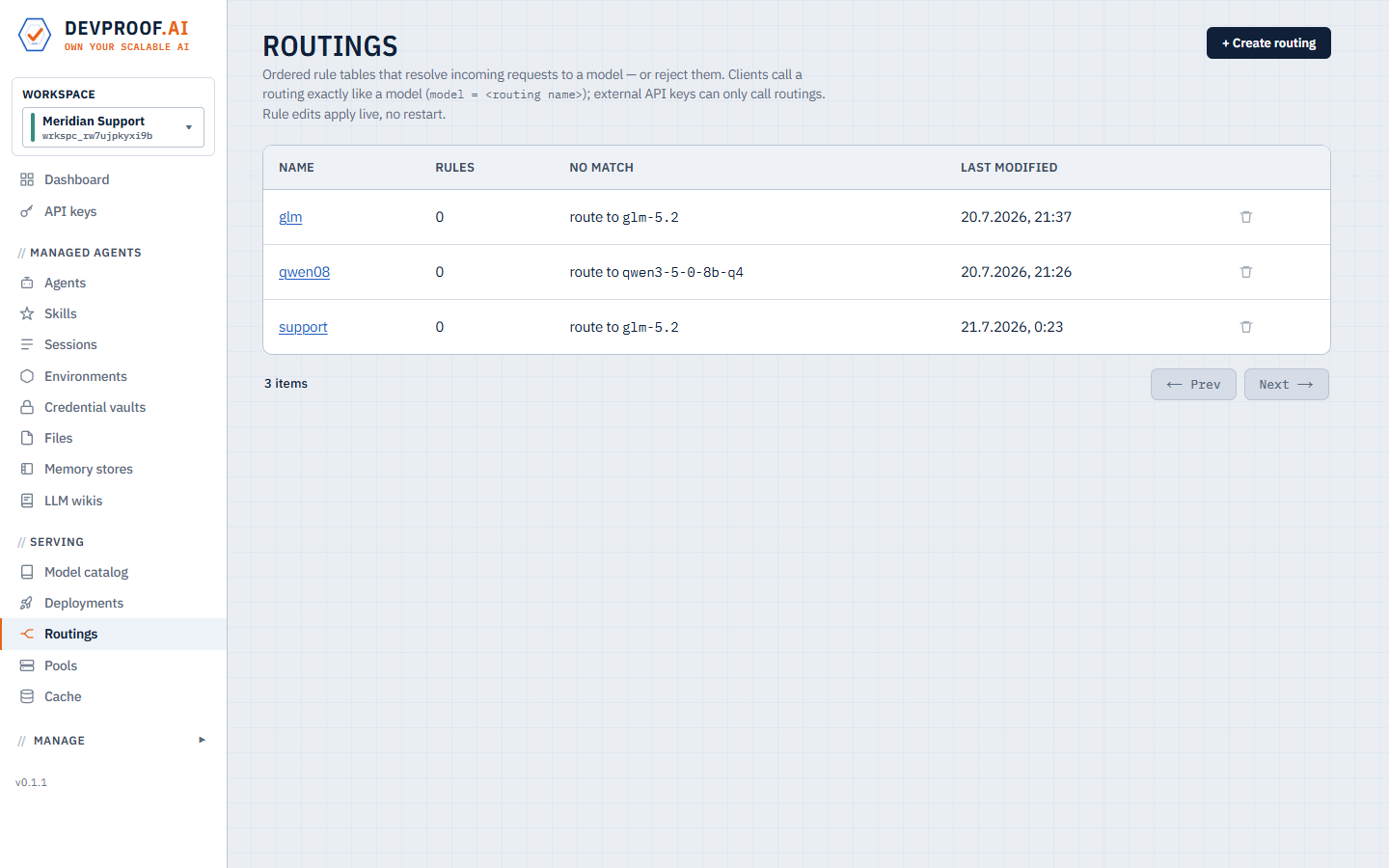The height and width of the screenshot is (868, 1389).
Task: Click the API keys key icon
Action: click(27, 211)
